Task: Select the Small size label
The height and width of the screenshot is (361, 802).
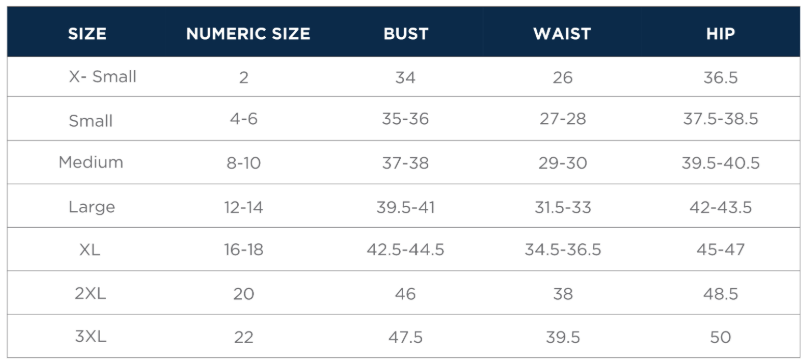Action: click(91, 121)
